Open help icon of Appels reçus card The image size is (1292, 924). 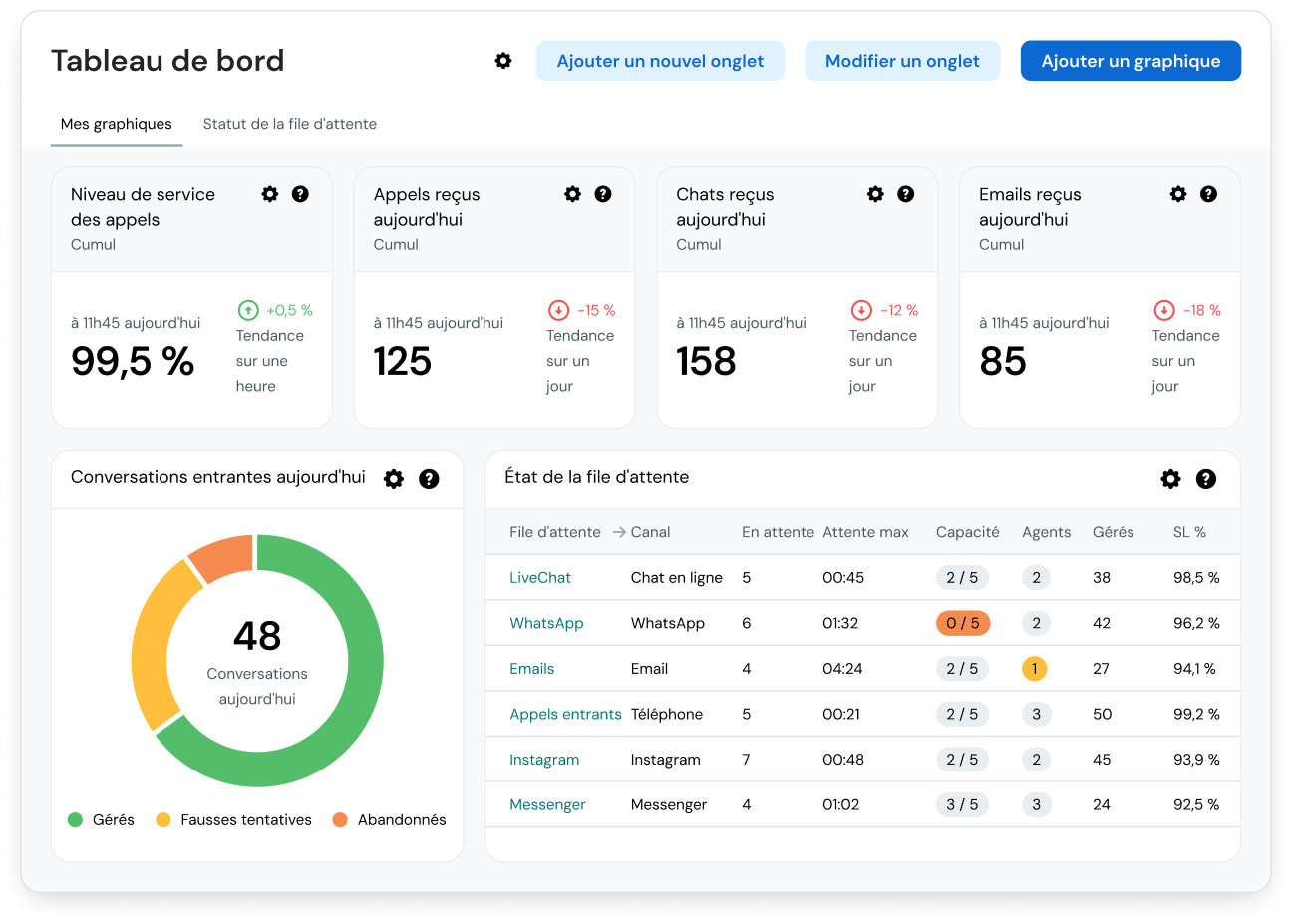tap(603, 194)
